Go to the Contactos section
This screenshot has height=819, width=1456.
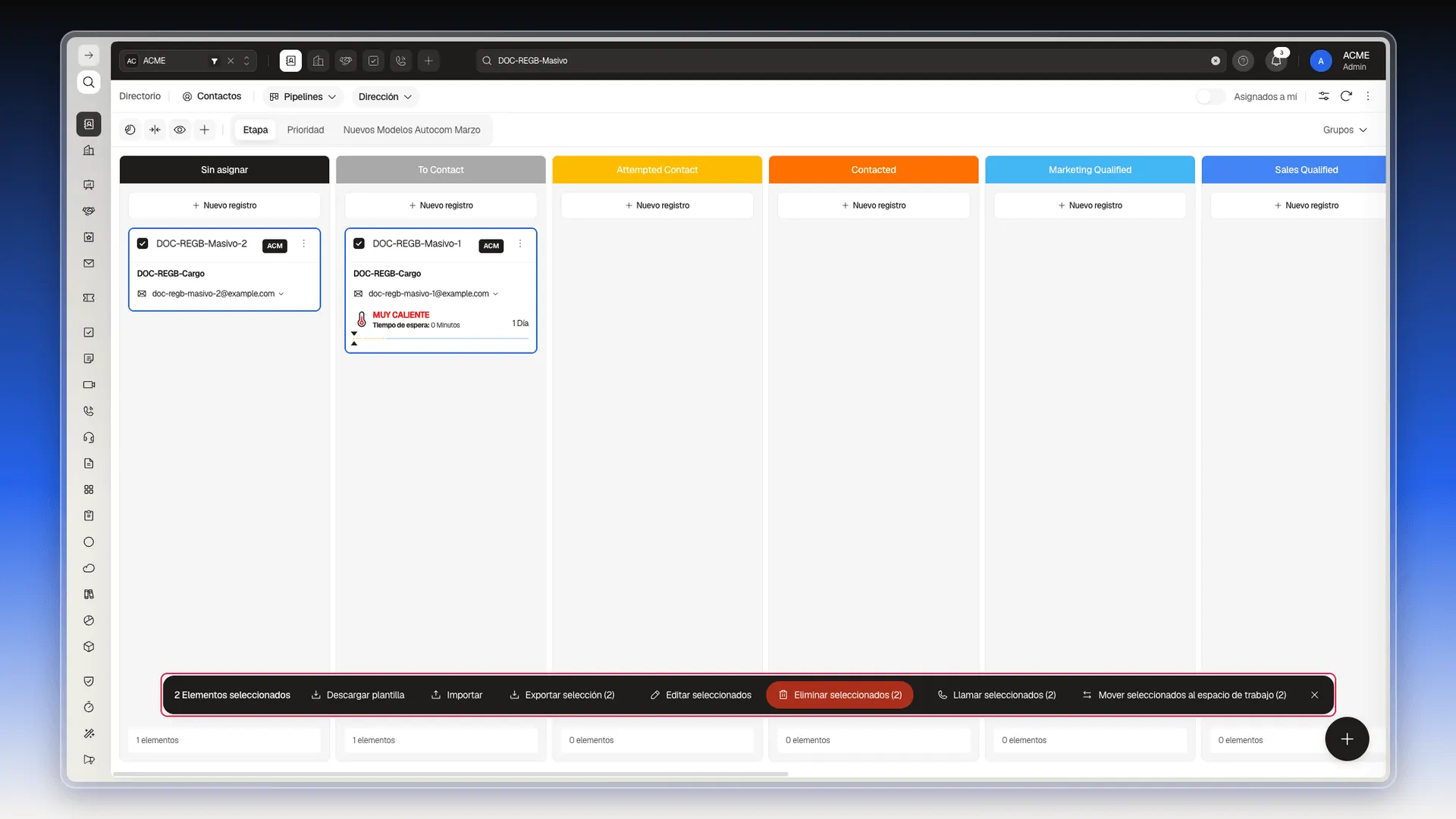212,96
